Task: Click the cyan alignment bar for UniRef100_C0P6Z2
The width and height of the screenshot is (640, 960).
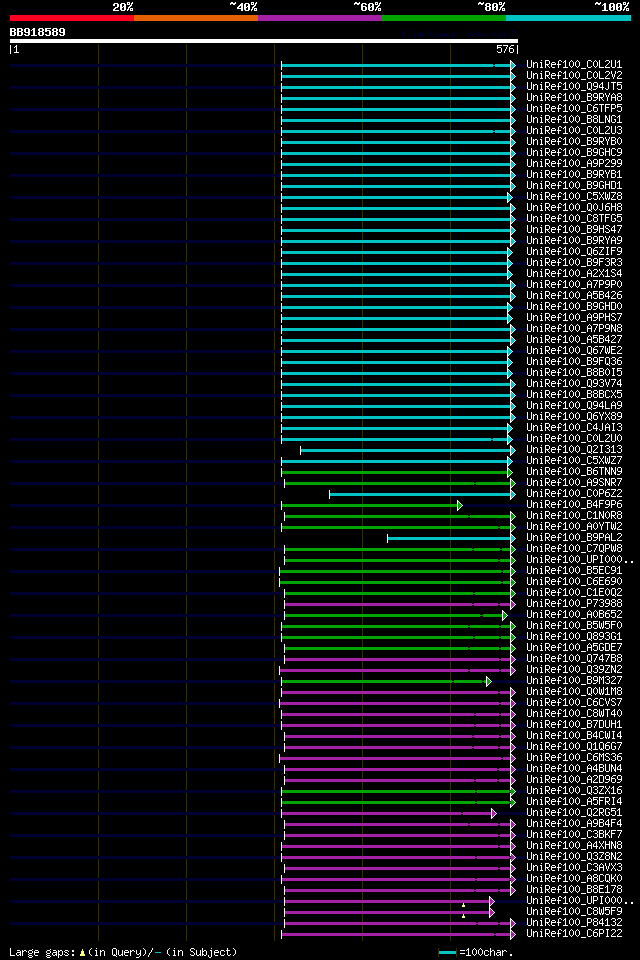Action: click(423, 495)
